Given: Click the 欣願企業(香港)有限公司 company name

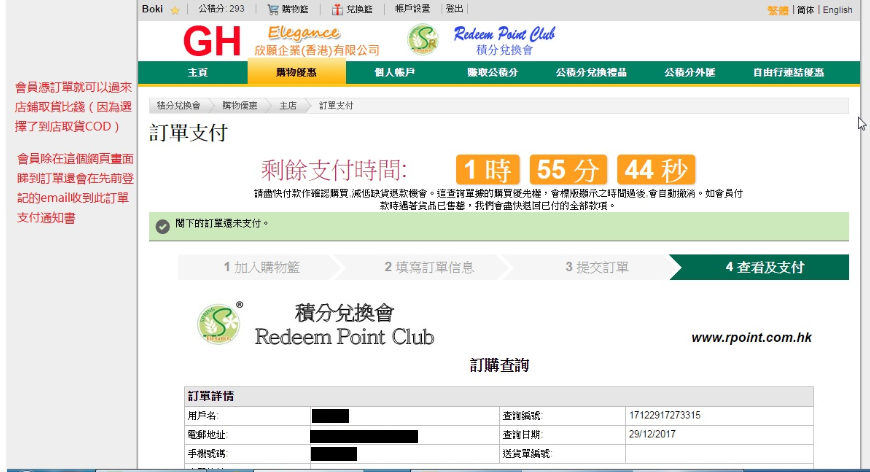Looking at the screenshot, I should pyautogui.click(x=317, y=50).
